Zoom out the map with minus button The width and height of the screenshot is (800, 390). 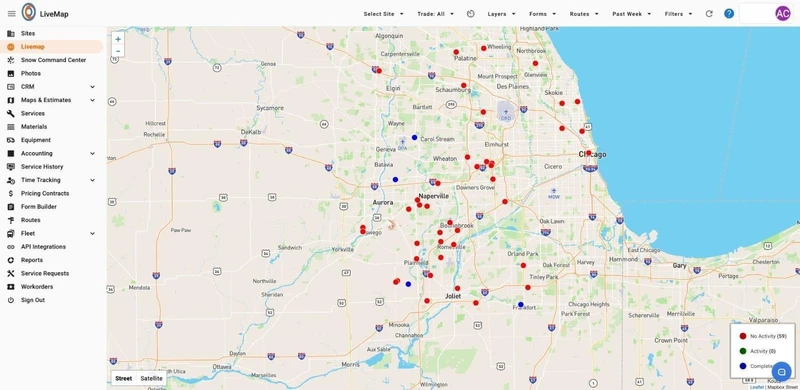click(x=118, y=51)
